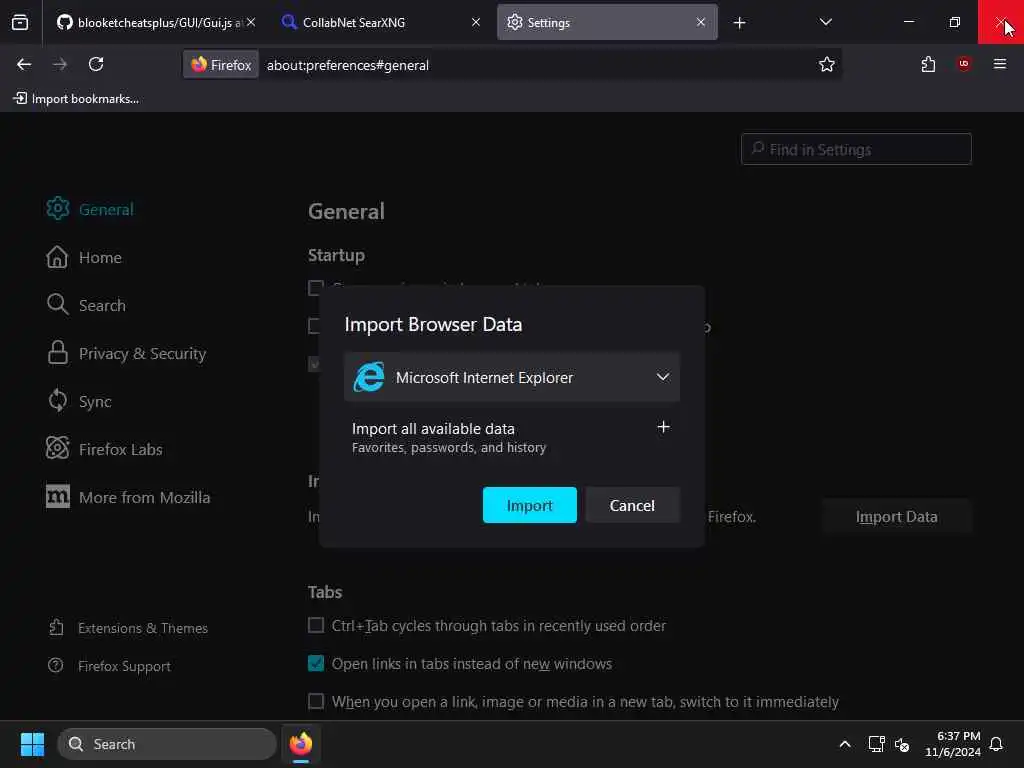The width and height of the screenshot is (1024, 768).
Task: Open the Firefox application menu
Action: click(x=1000, y=64)
